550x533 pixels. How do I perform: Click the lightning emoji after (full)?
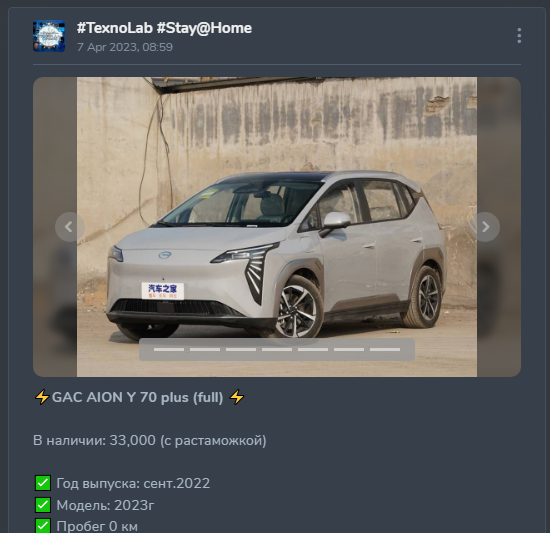pyautogui.click(x=237, y=397)
